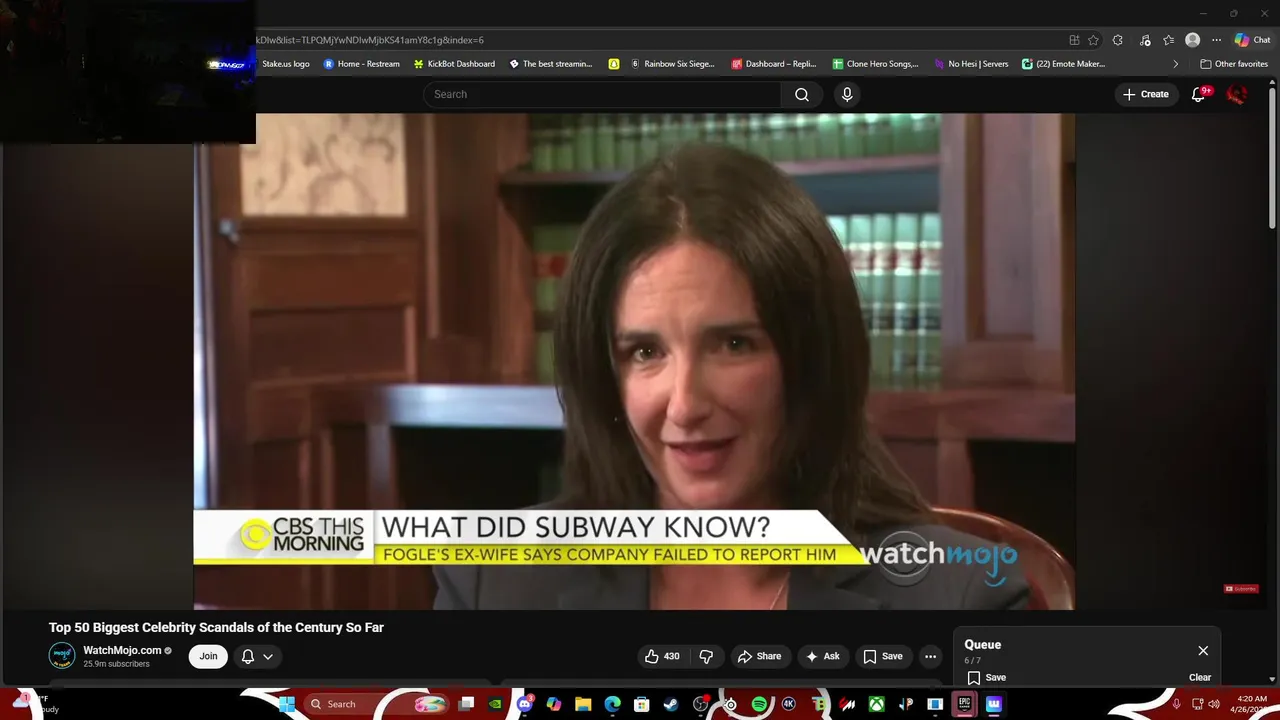Open Microsoft Store from the taskbar

(642, 704)
